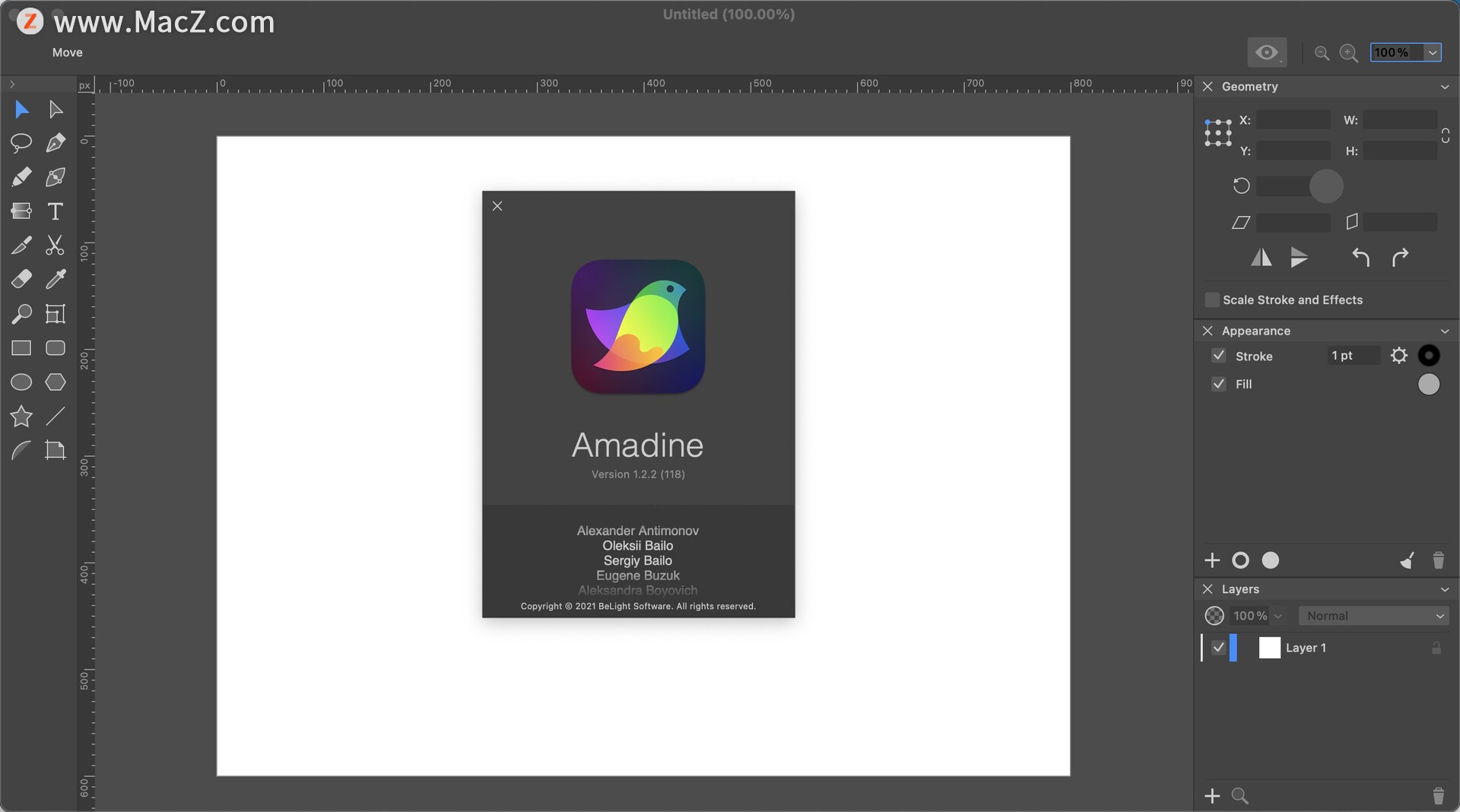Search layers with the magnifier icon

point(1239,796)
